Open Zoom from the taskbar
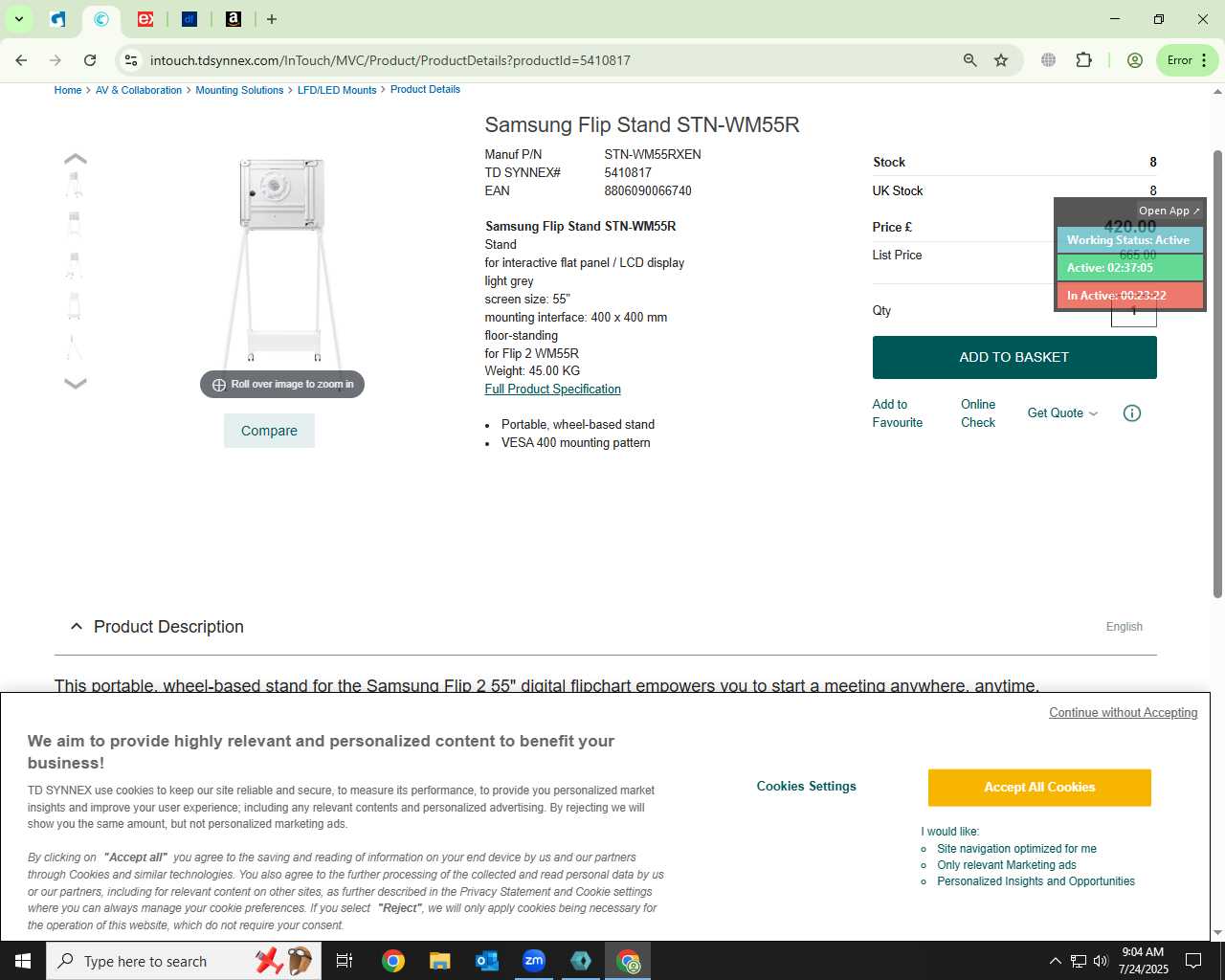Image resolution: width=1225 pixels, height=980 pixels. pos(534,961)
